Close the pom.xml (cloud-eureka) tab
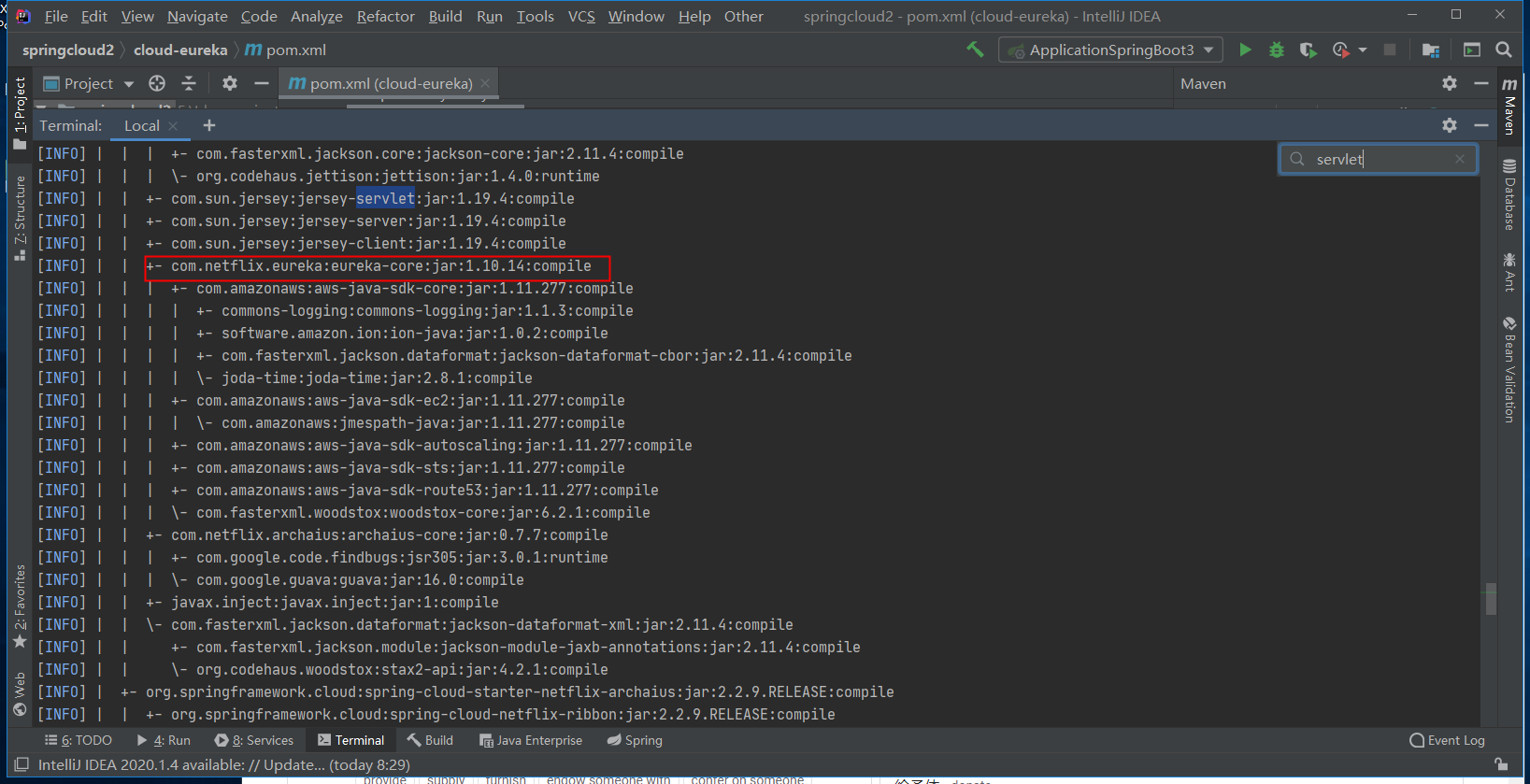Screen dimensions: 1530x784 pos(485,83)
